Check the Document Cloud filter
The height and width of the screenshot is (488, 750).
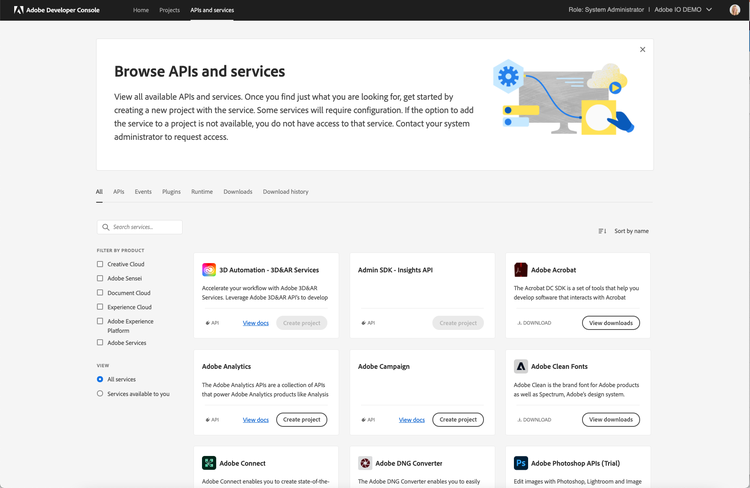100,293
